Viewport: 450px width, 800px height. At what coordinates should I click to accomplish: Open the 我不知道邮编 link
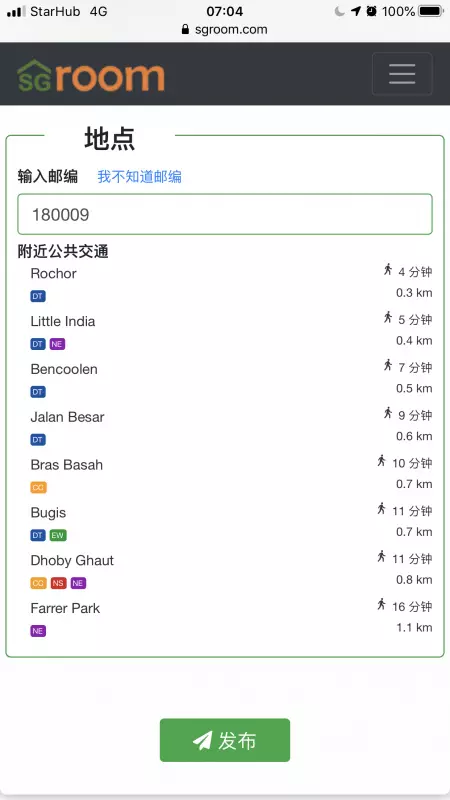coord(139,177)
